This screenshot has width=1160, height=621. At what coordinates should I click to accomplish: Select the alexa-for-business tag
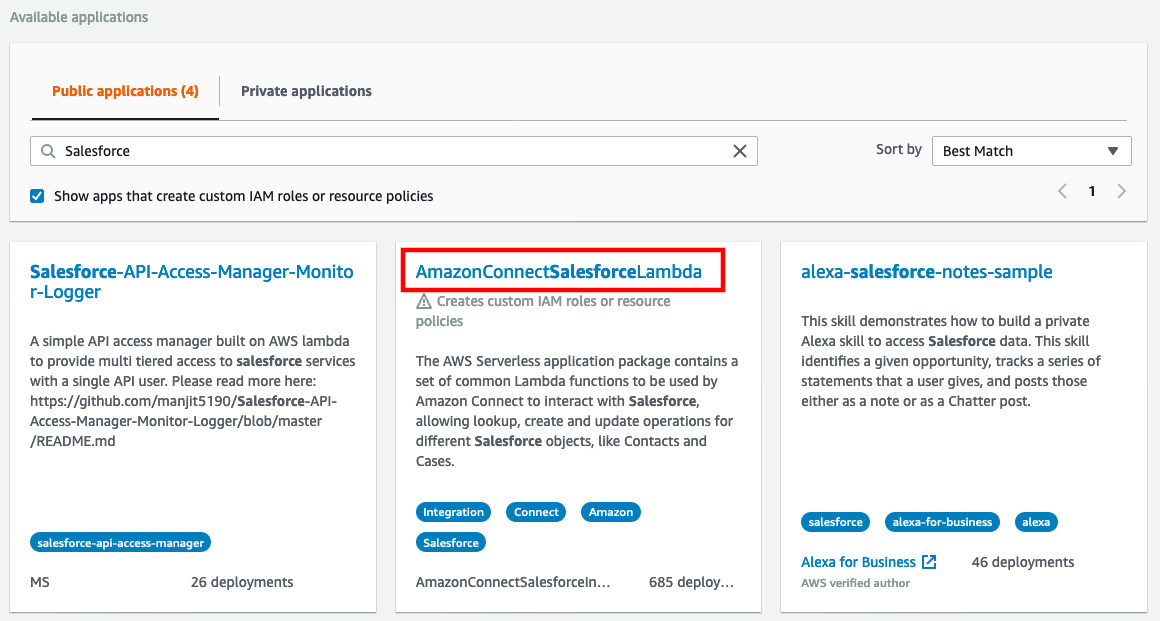pos(942,522)
